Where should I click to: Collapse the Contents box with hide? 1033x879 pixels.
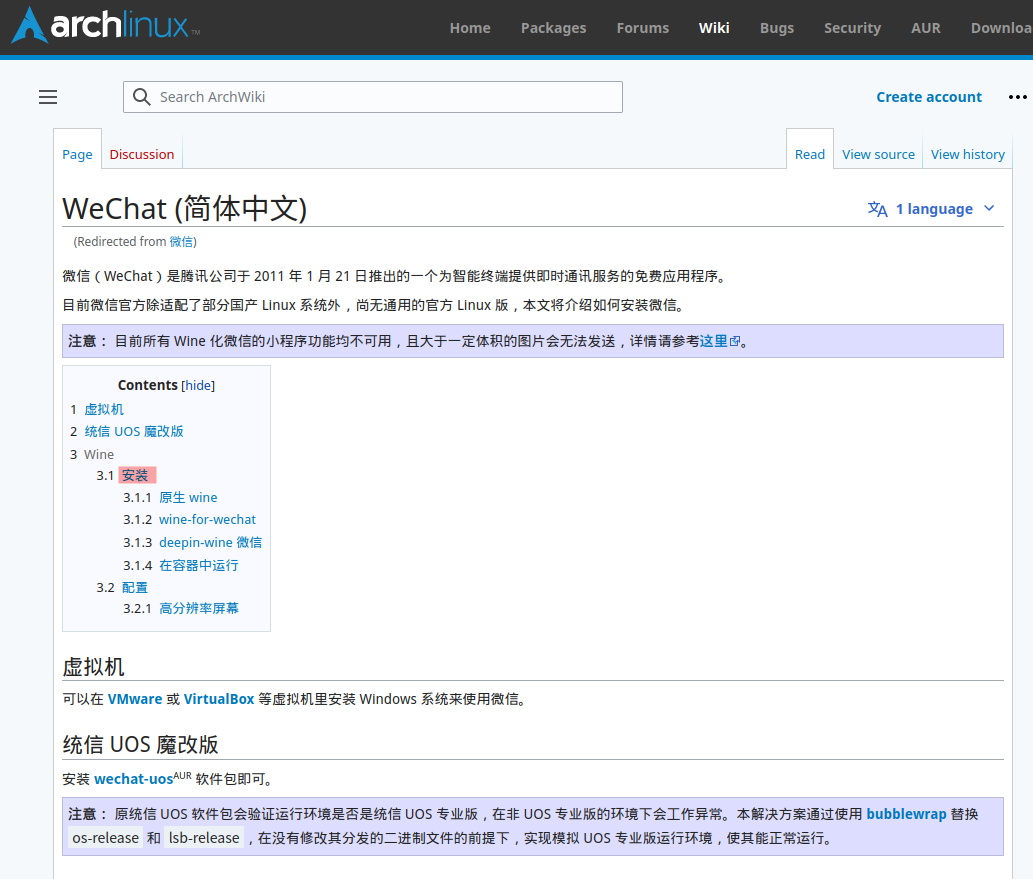coord(198,385)
